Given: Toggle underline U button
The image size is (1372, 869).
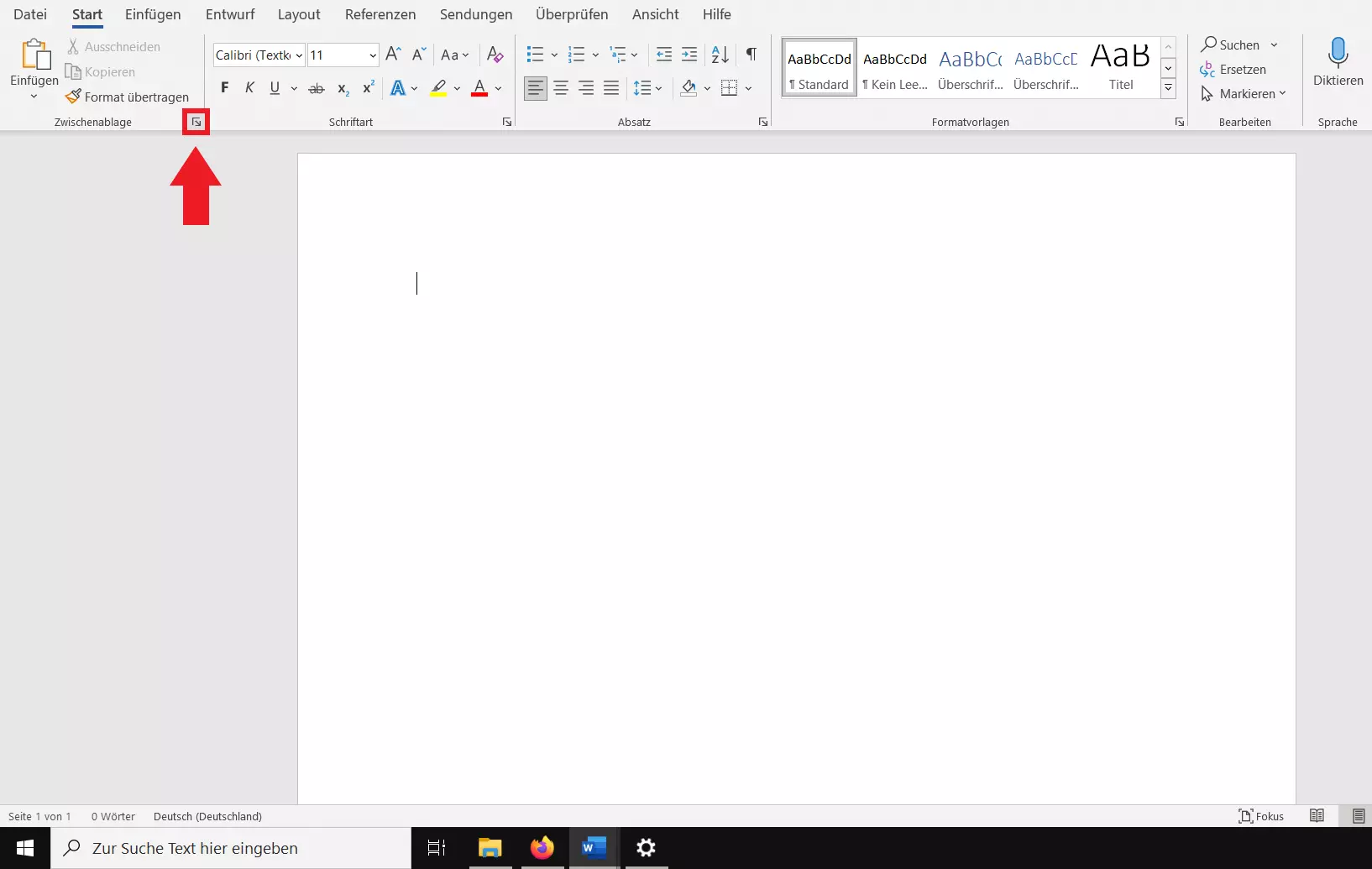Looking at the screenshot, I should (275, 88).
